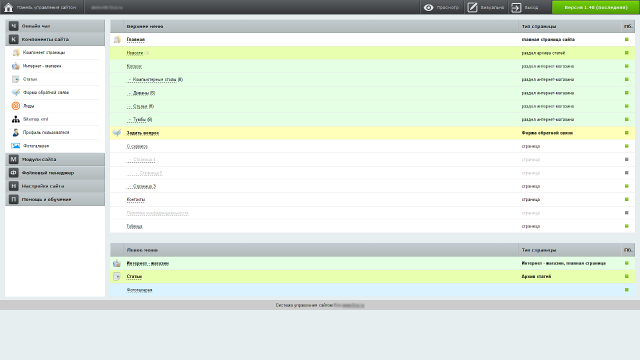640x360 pixels.
Task: Open Онлайн чат via its Ч icon
Action: point(13,26)
